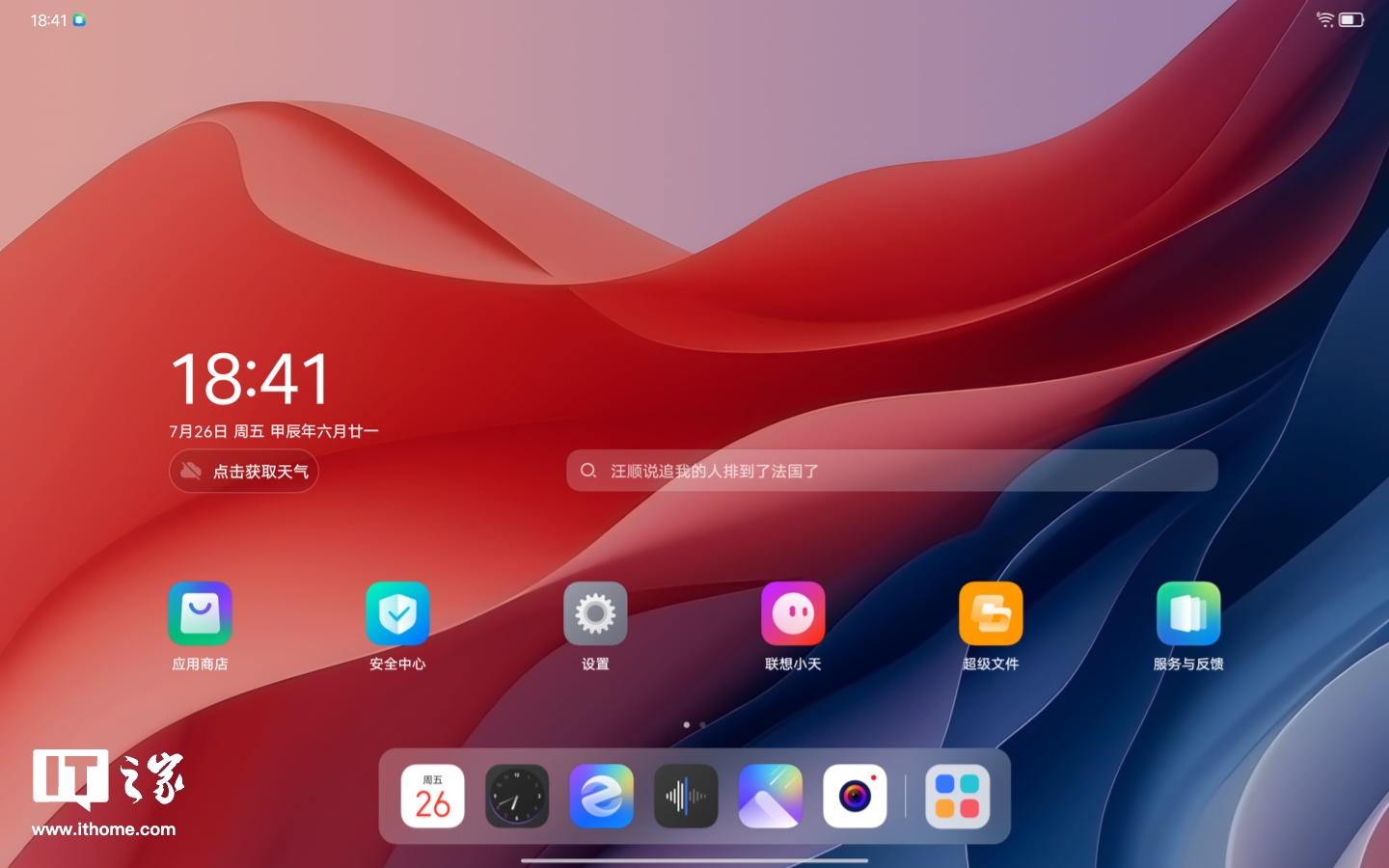The width and height of the screenshot is (1389, 868).
Task: Tap the 点击获取天气 weather button
Action: [x=244, y=472]
